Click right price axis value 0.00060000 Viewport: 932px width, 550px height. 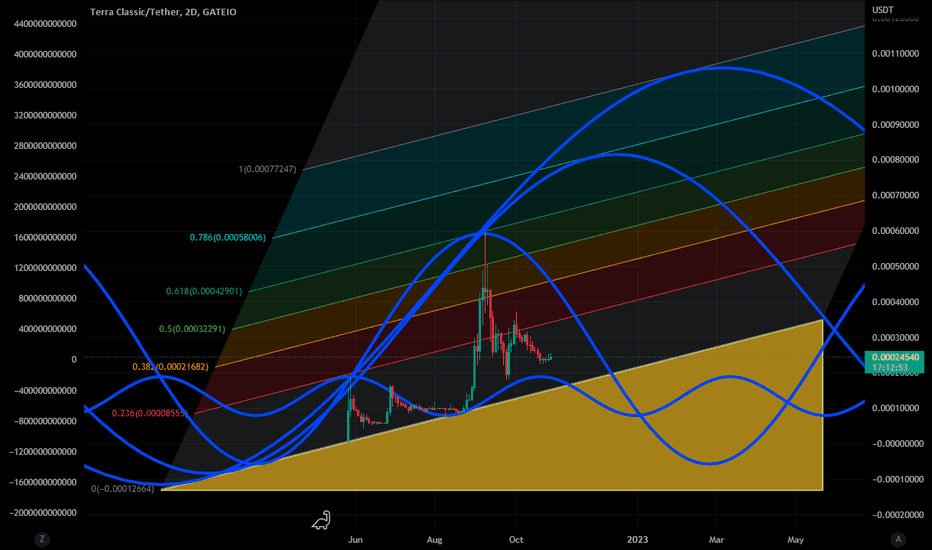(x=895, y=231)
